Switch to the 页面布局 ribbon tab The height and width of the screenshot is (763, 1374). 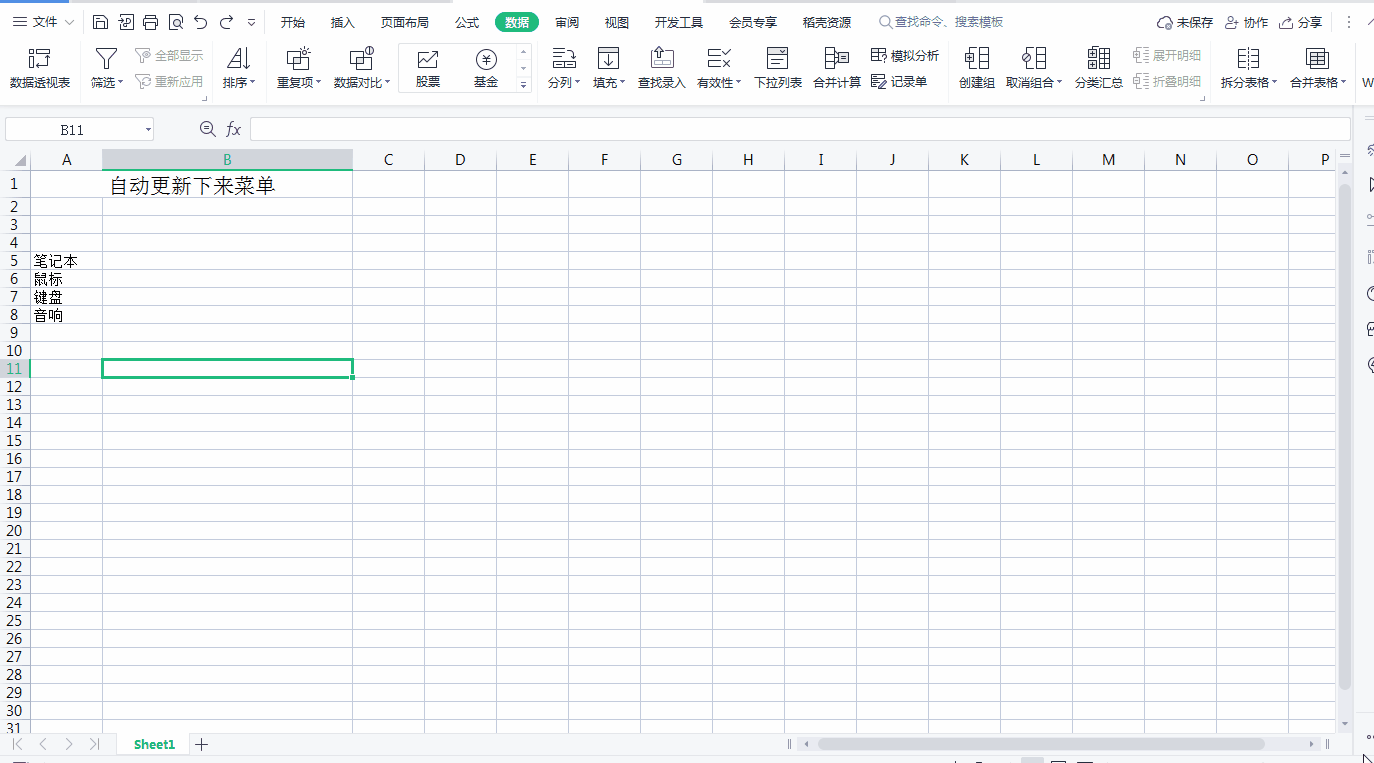tap(405, 22)
